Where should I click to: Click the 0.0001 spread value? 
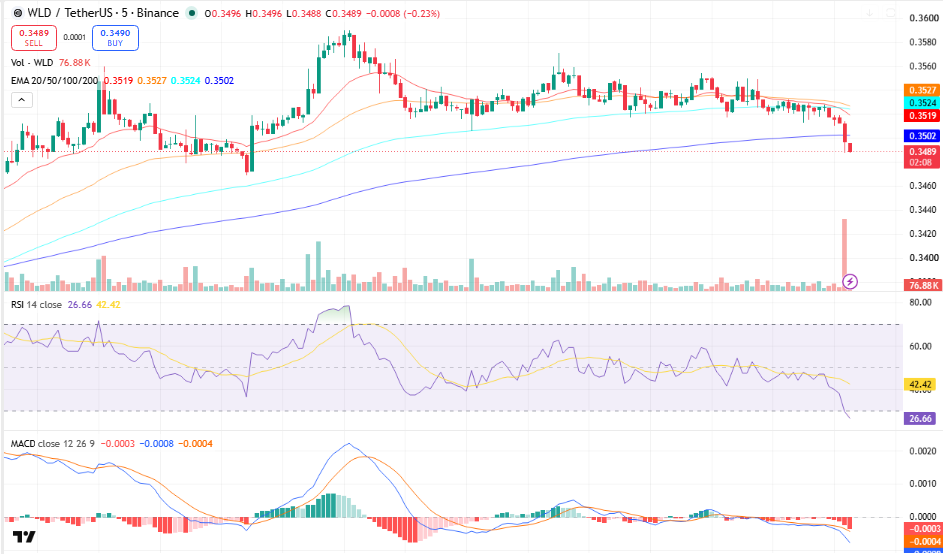(75, 38)
